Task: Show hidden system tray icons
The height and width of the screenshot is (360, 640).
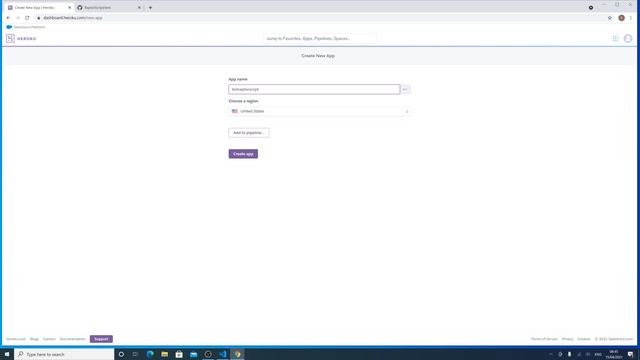Action: tap(551, 354)
